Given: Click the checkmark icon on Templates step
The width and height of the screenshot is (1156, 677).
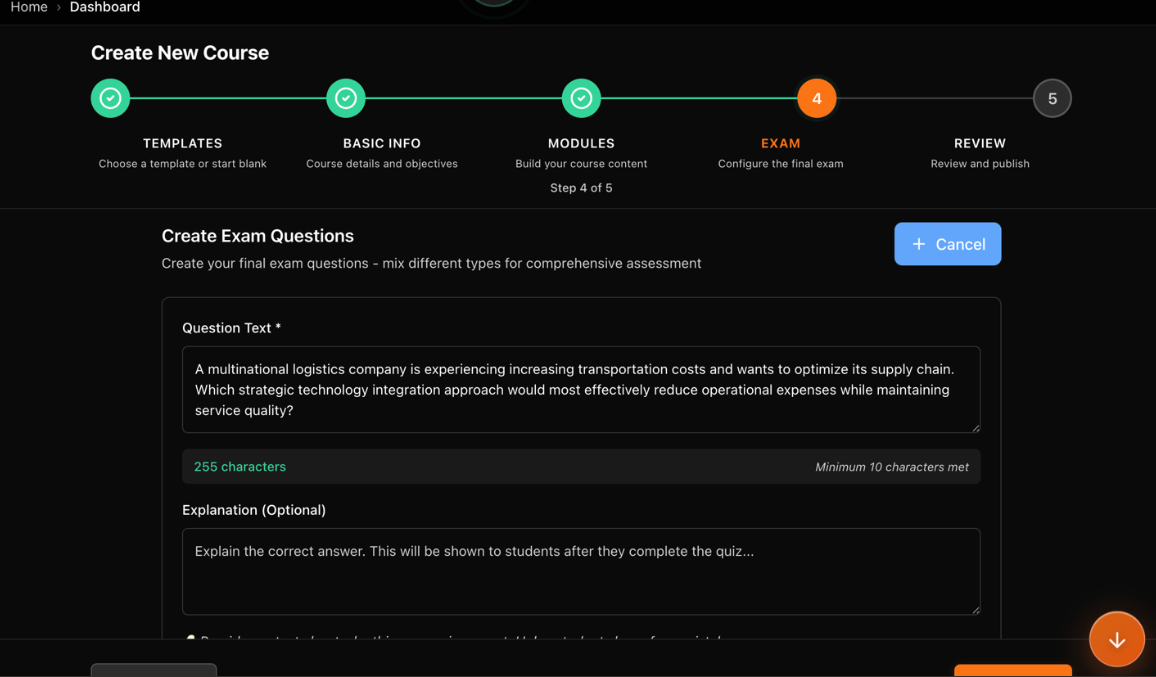Looking at the screenshot, I should point(110,98).
